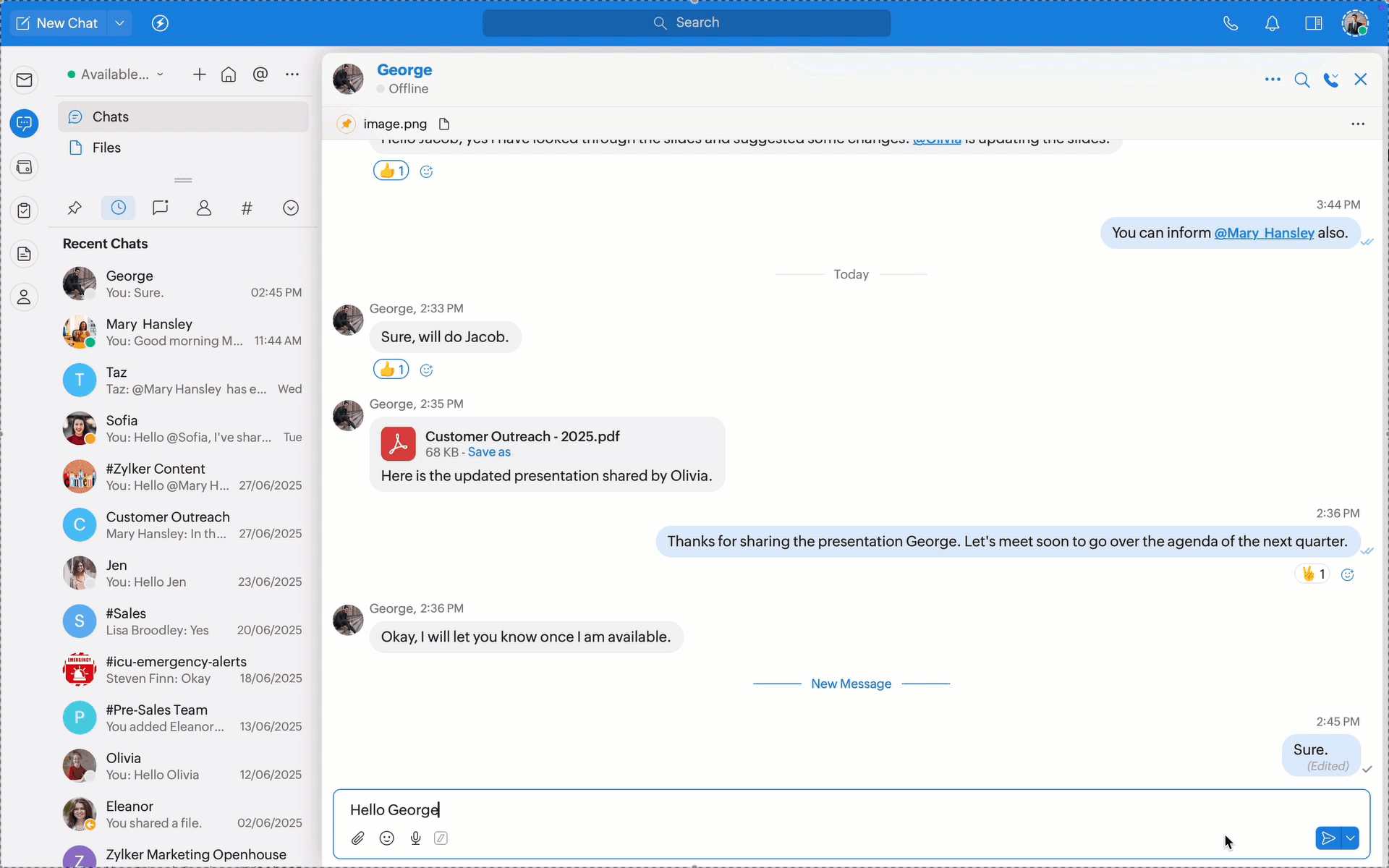Search within George conversation
The height and width of the screenshot is (868, 1389).
tap(1301, 80)
